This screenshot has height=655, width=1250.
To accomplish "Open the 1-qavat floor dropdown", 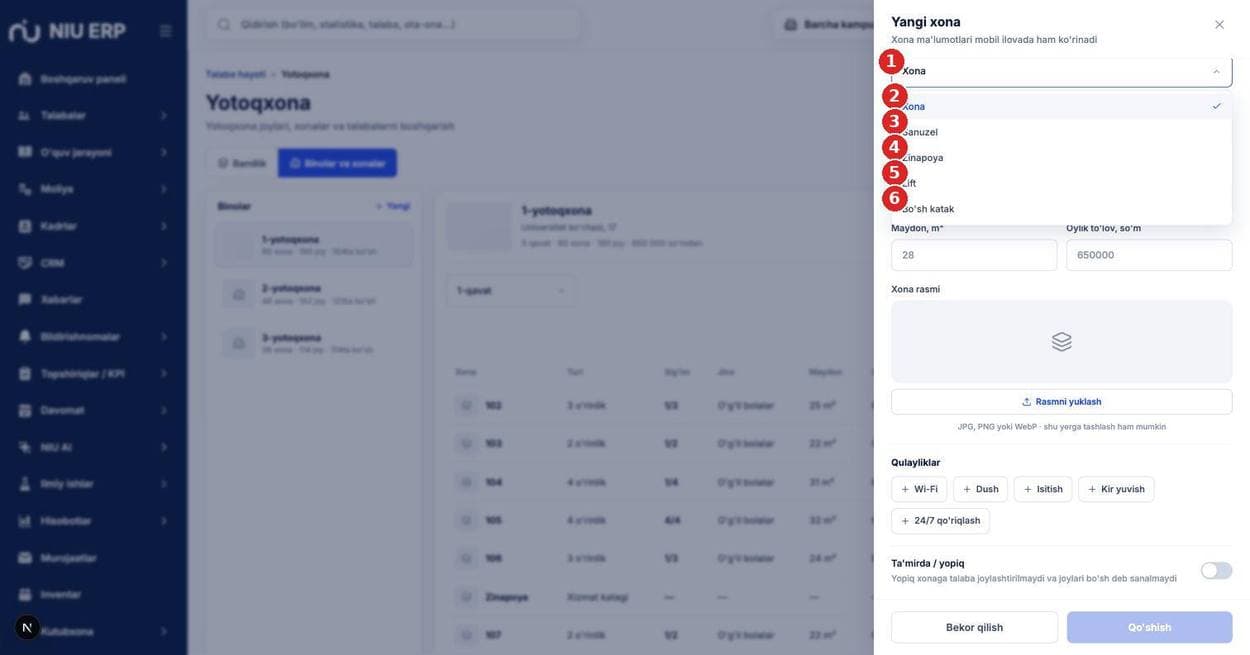I will (x=511, y=291).
